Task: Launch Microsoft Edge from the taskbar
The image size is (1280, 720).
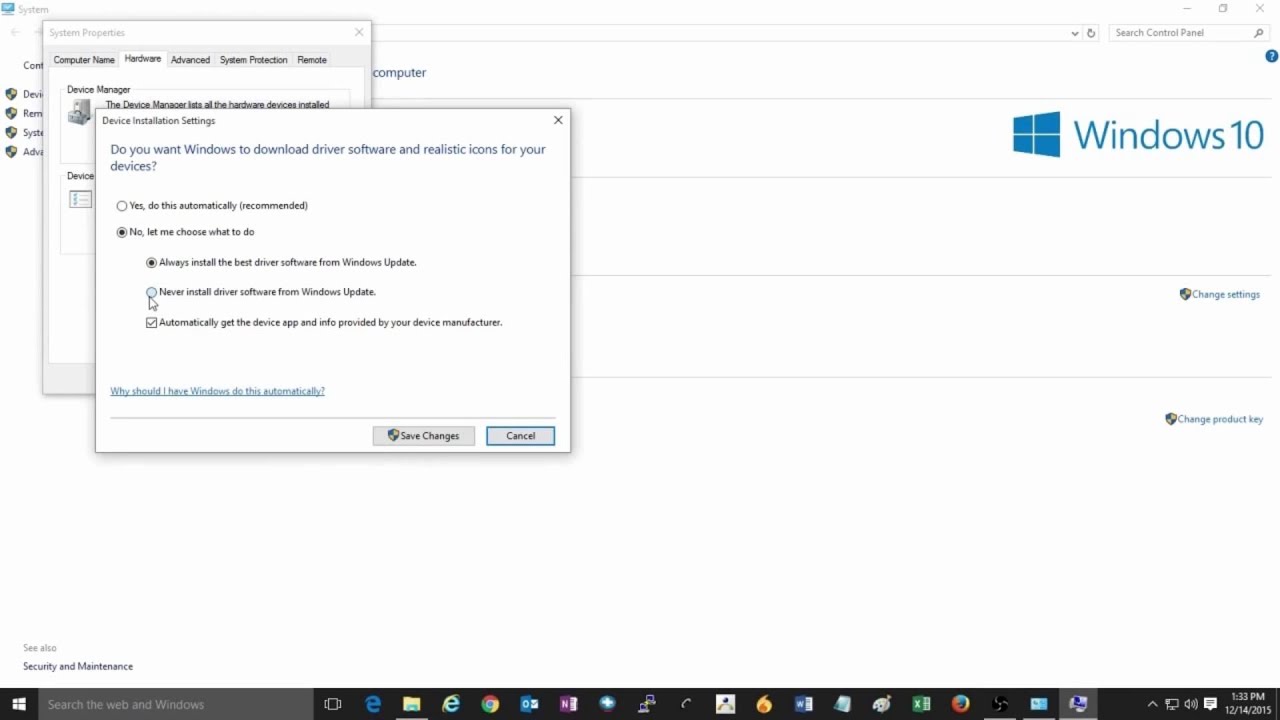Action: (373, 704)
